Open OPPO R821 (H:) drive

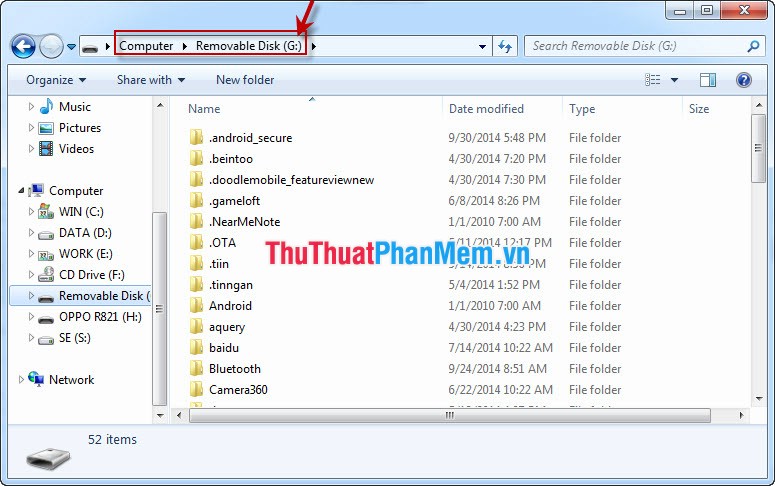click(100, 317)
